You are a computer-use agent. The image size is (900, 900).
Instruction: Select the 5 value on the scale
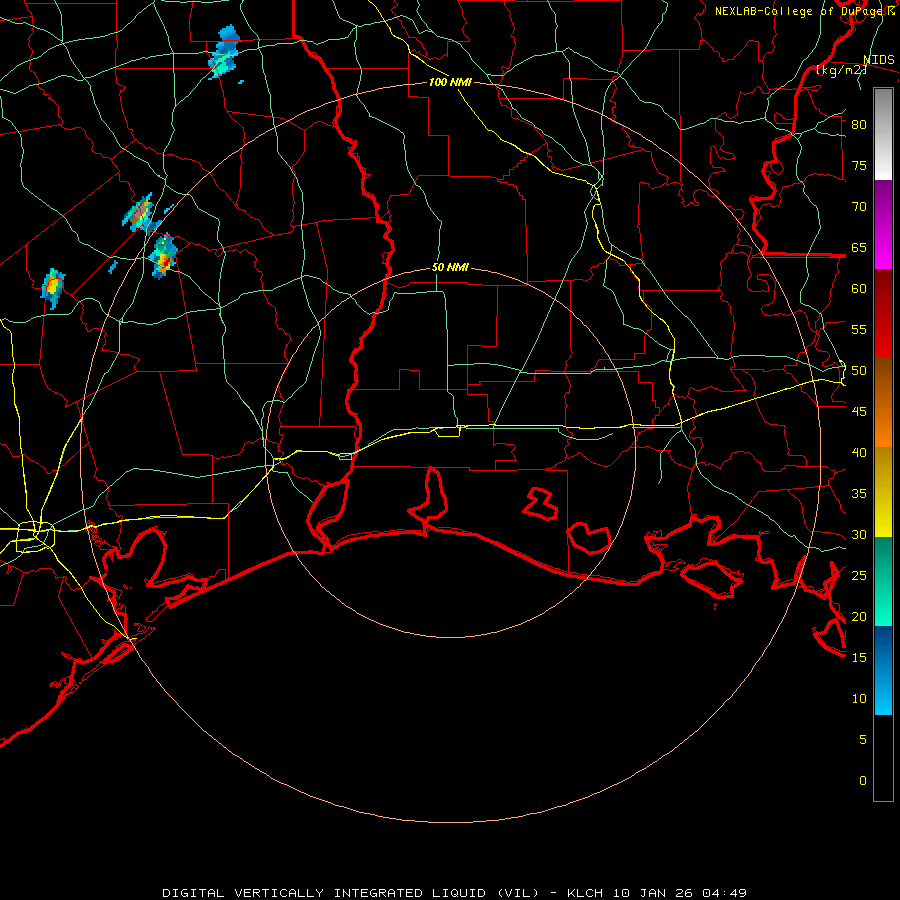pyautogui.click(x=863, y=740)
